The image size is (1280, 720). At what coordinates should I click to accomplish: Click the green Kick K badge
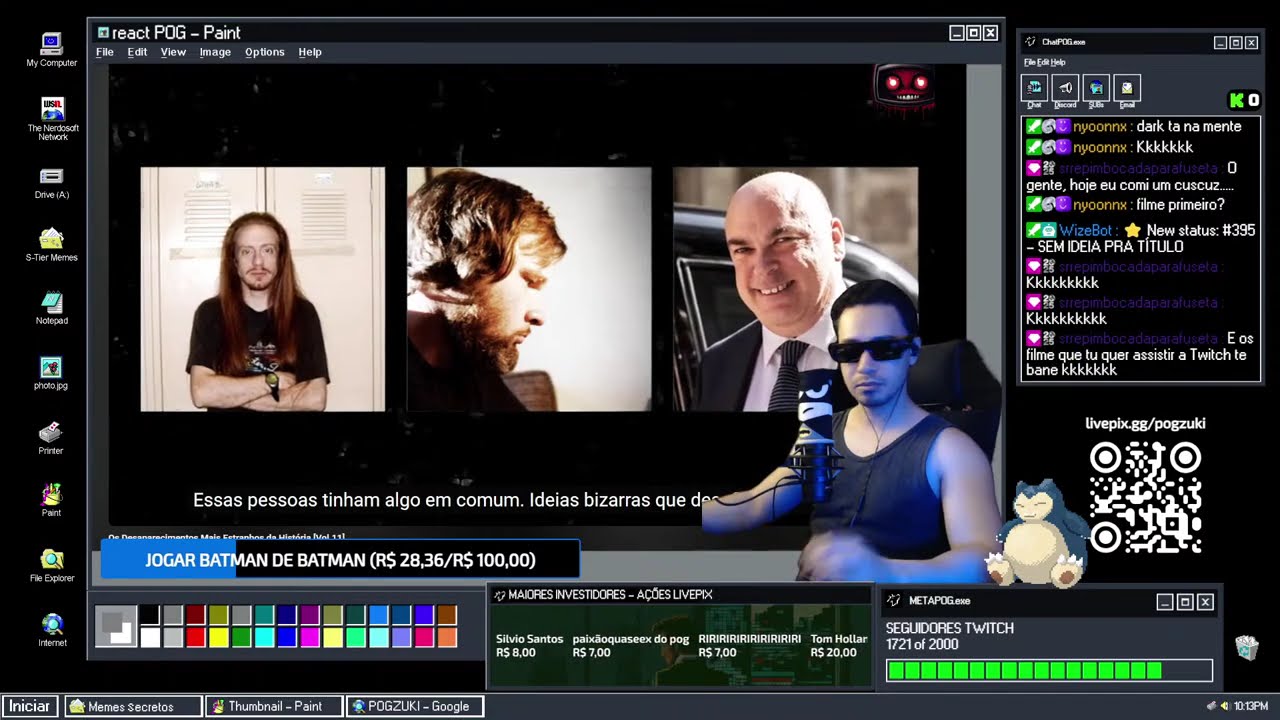coord(1237,100)
